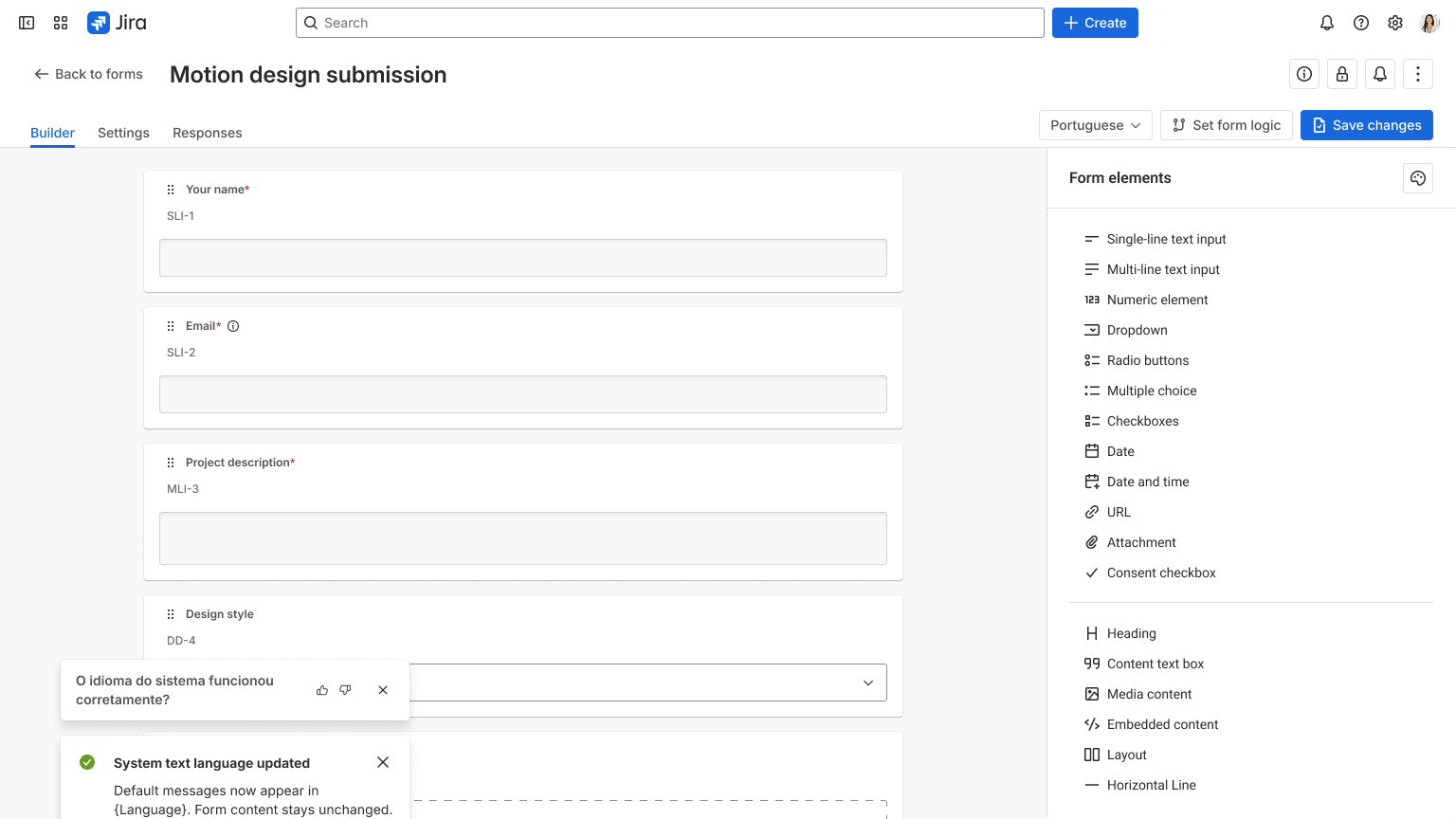Open the help question mark icon
Viewport: 1456px width, 819px height.
coord(1361,23)
